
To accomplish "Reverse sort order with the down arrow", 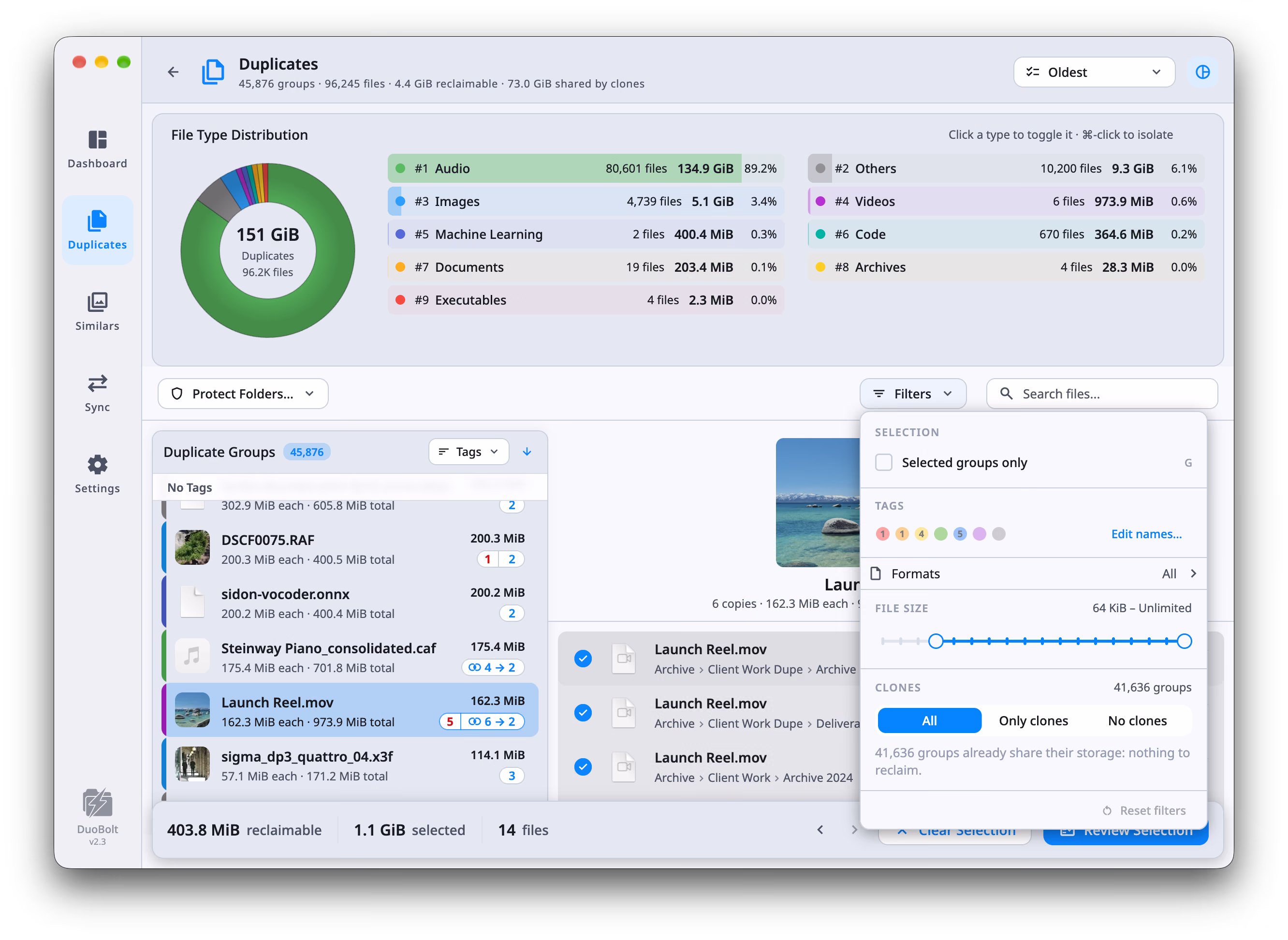I will (x=527, y=452).
